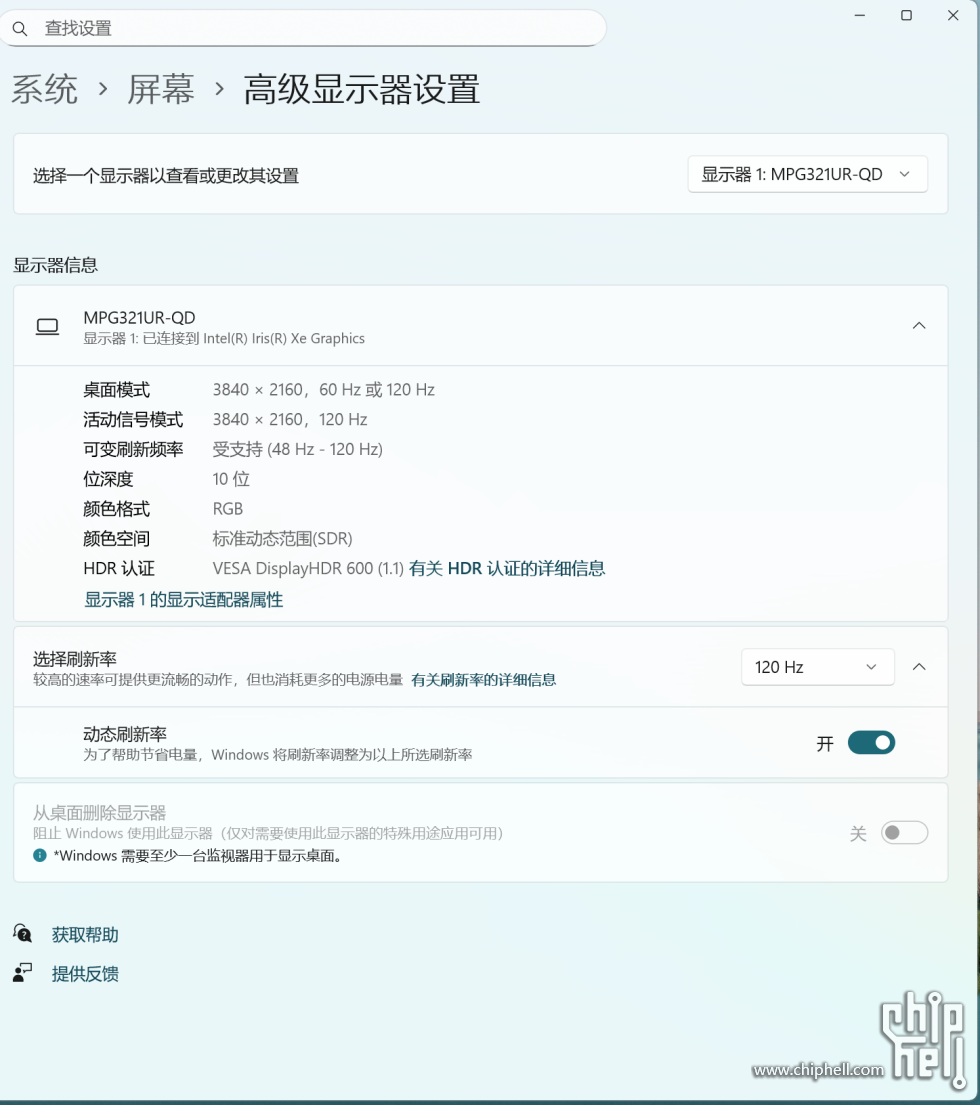Viewport: 980px width, 1105px height.
Task: Click the 获取帮助 help icon
Action: click(x=22, y=934)
